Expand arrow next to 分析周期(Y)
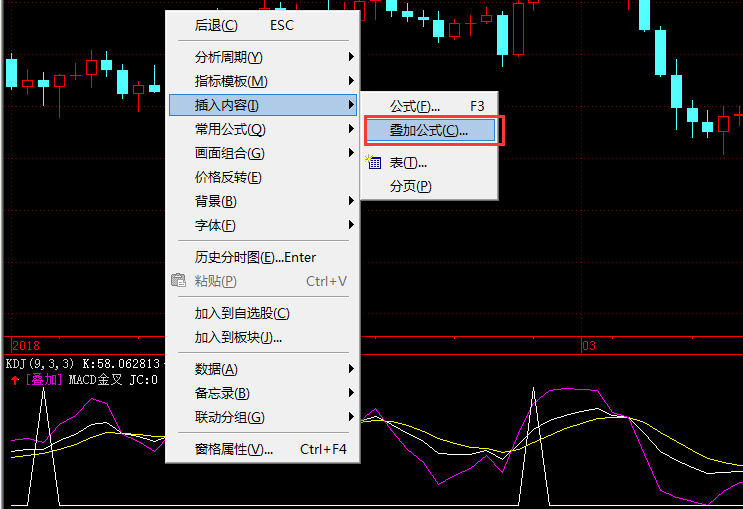743x509 pixels. click(351, 57)
